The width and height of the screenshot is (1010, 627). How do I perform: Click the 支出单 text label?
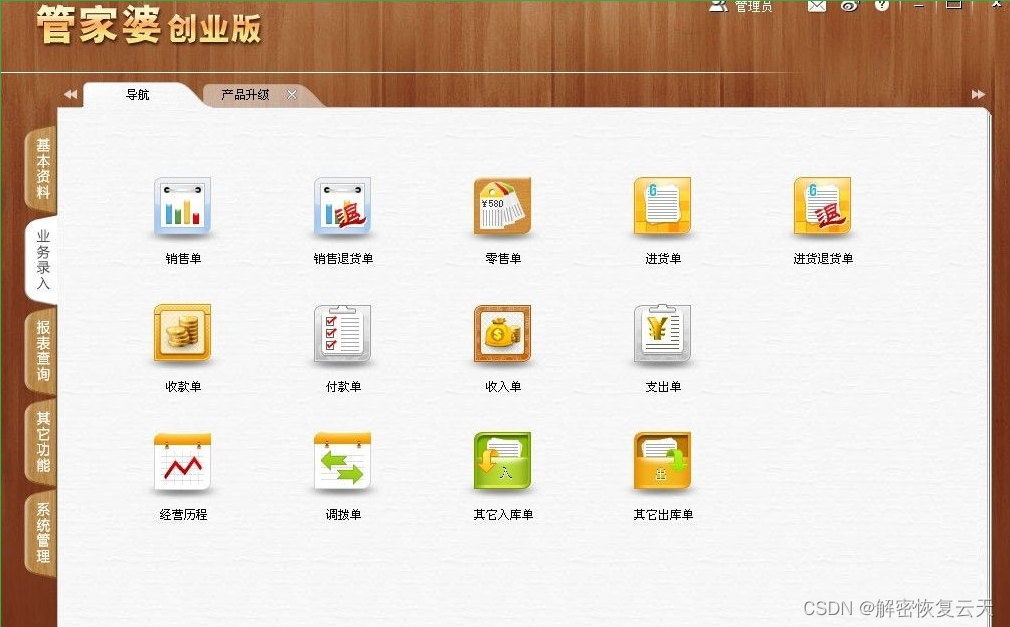point(663,387)
